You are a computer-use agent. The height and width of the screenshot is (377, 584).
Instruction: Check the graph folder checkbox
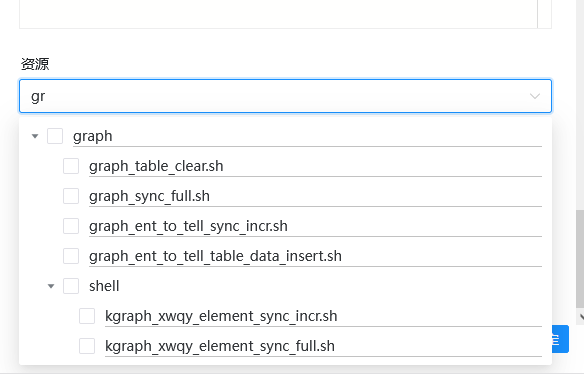click(55, 136)
